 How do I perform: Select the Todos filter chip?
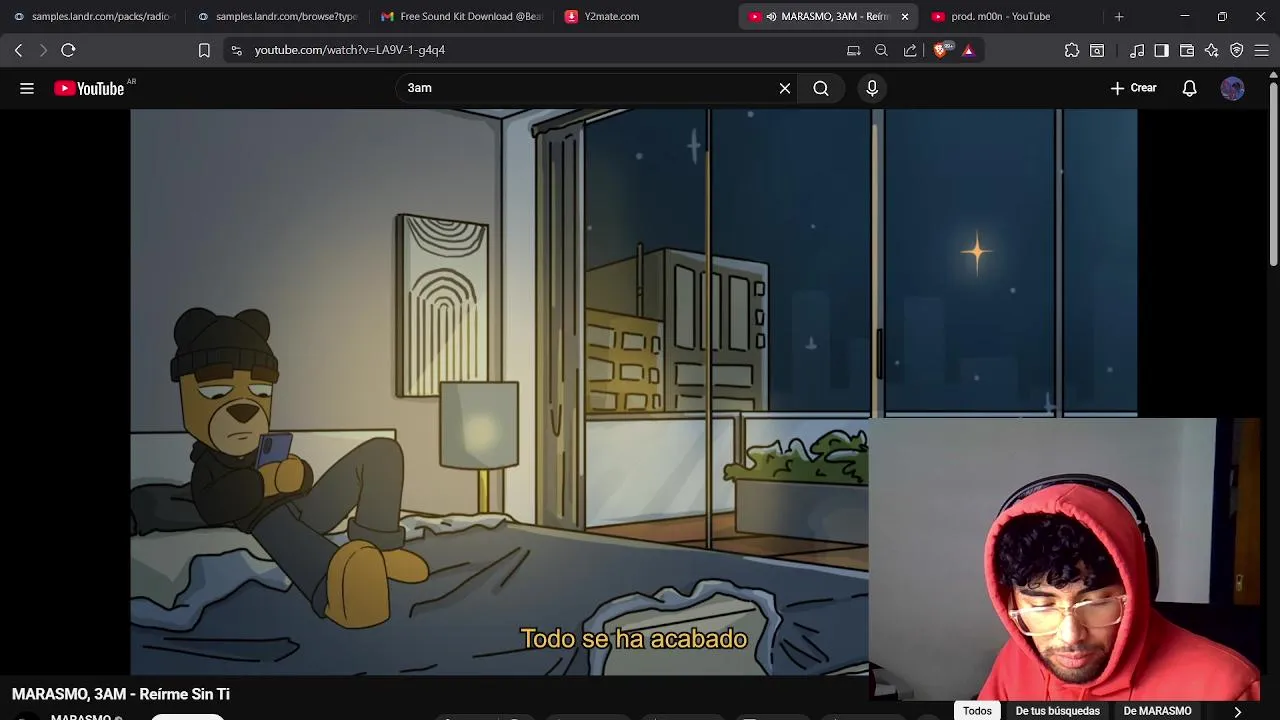click(x=977, y=711)
